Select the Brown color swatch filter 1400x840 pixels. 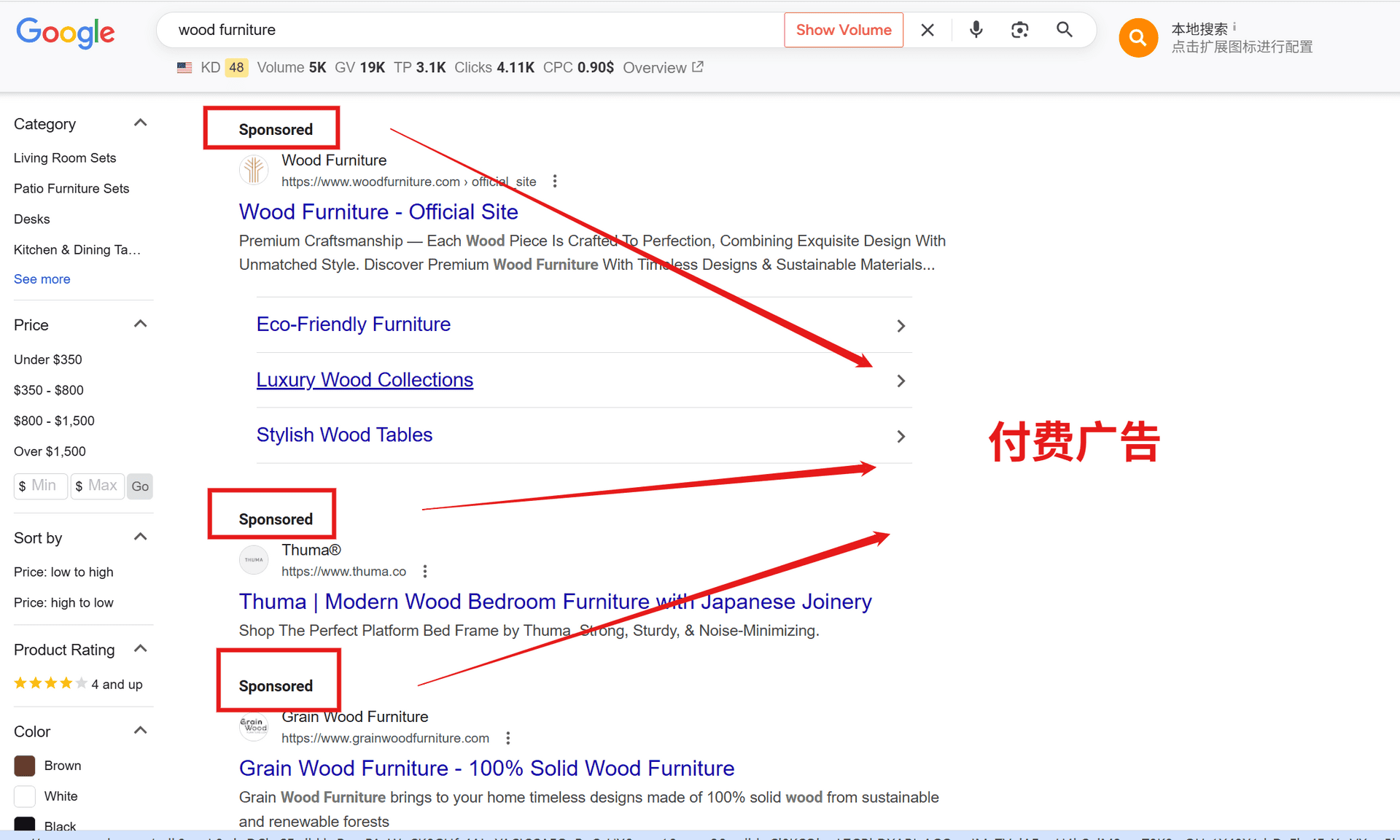click(x=25, y=766)
